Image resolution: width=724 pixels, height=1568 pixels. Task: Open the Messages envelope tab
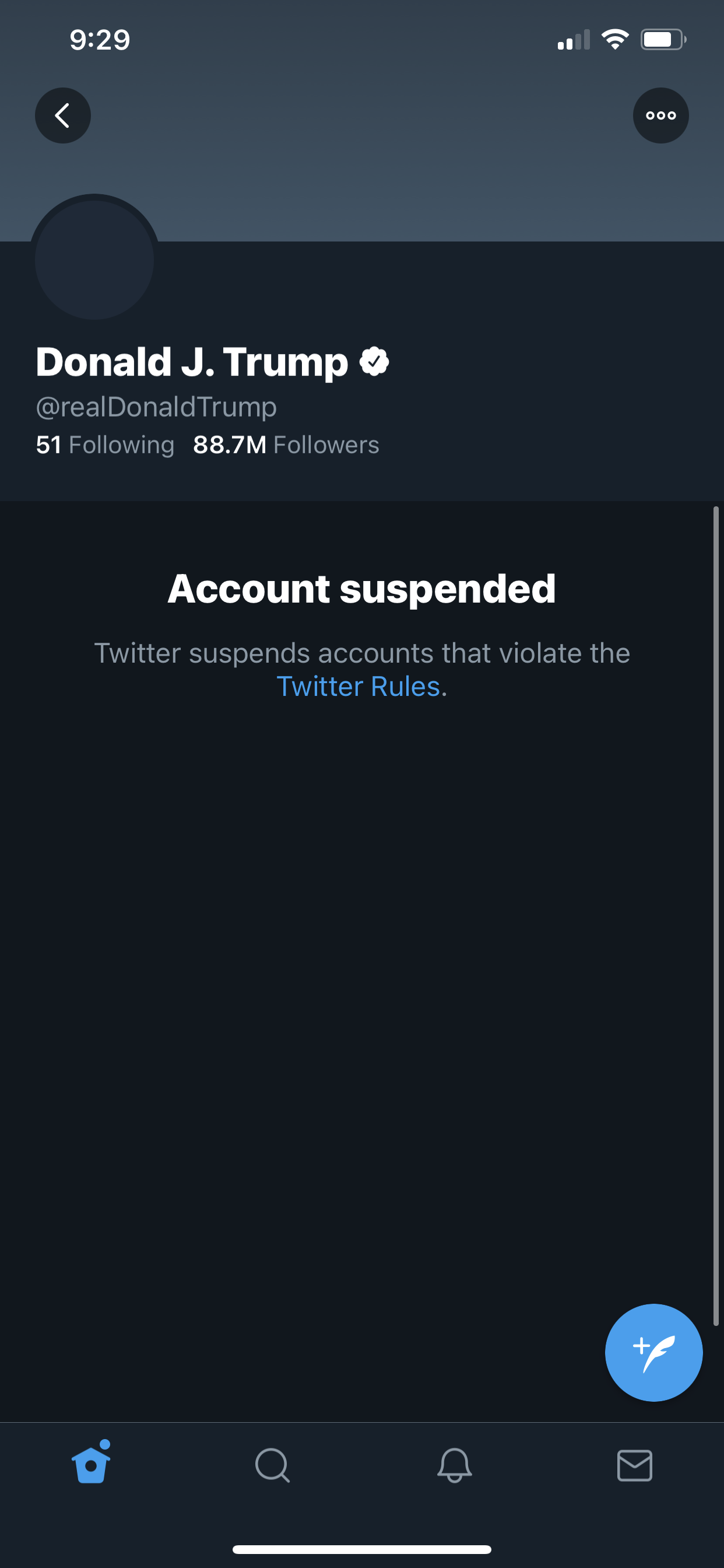[635, 1465]
